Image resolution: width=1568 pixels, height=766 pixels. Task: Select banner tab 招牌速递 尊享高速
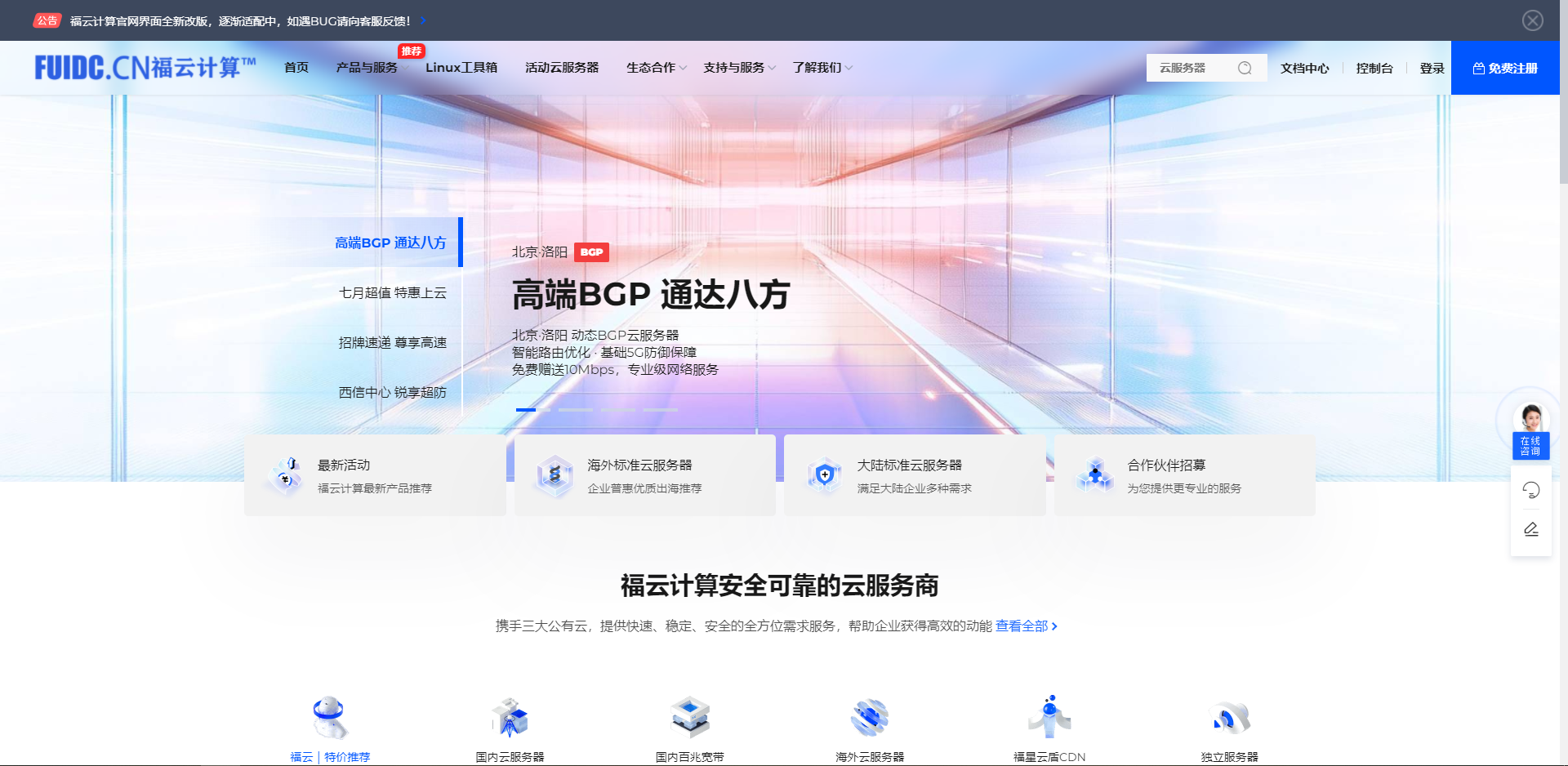tap(393, 342)
